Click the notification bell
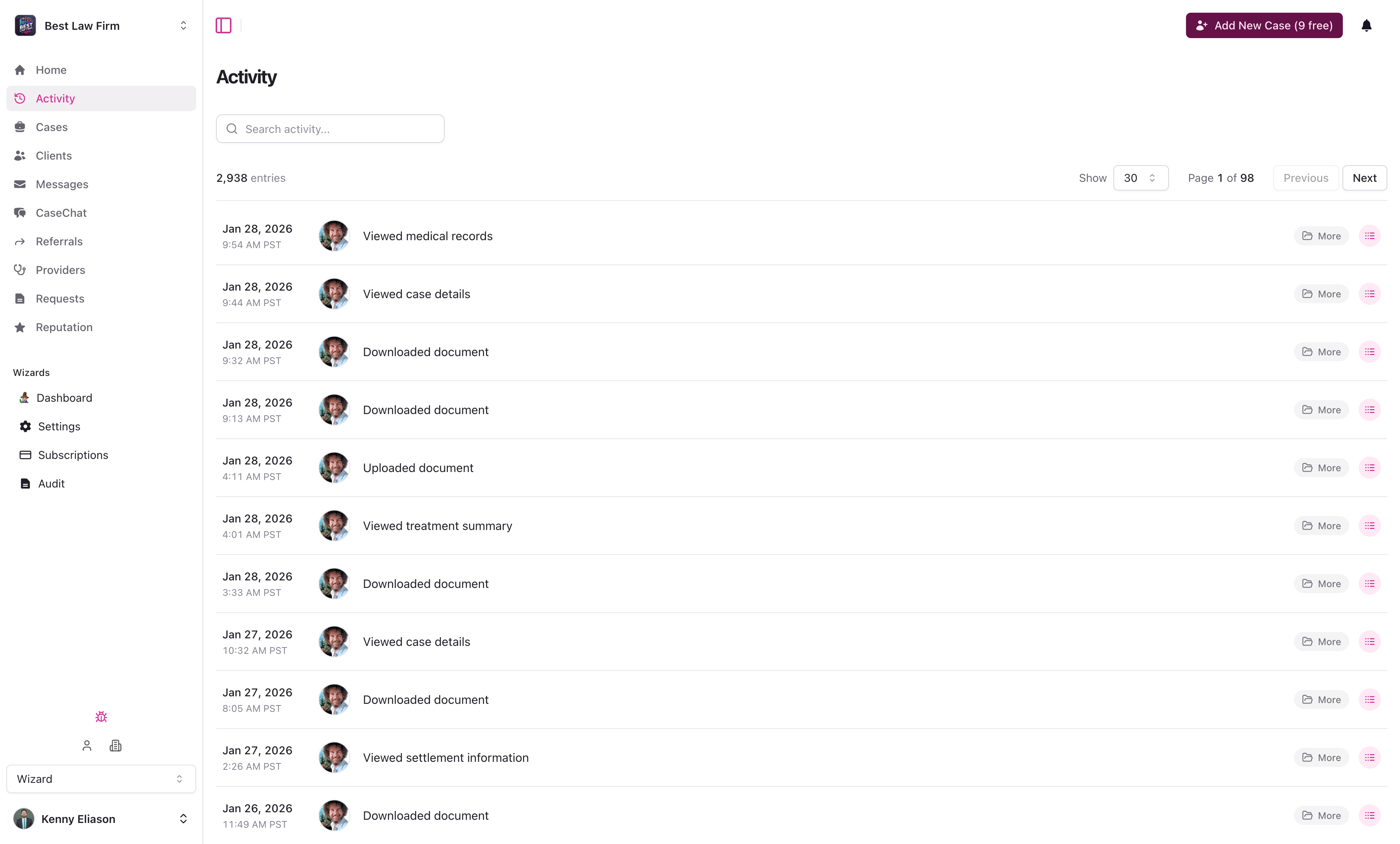The width and height of the screenshot is (1400, 844). [x=1367, y=25]
